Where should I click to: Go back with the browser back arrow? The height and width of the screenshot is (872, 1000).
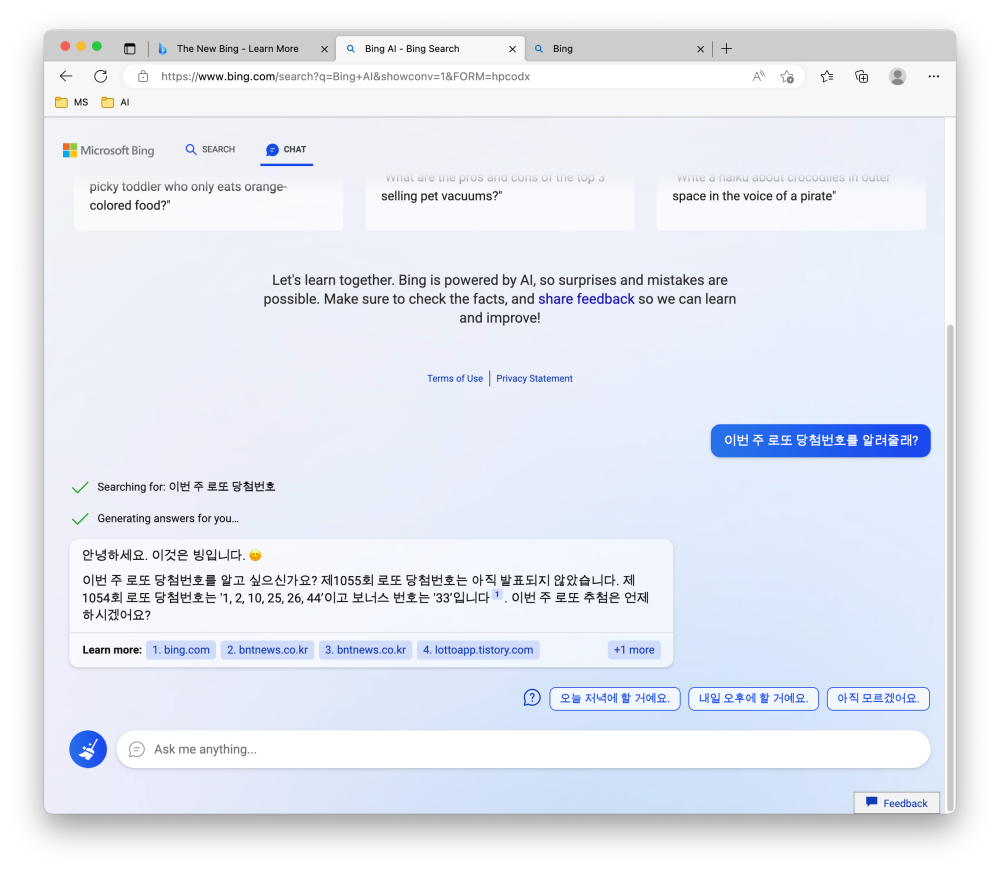(x=66, y=77)
